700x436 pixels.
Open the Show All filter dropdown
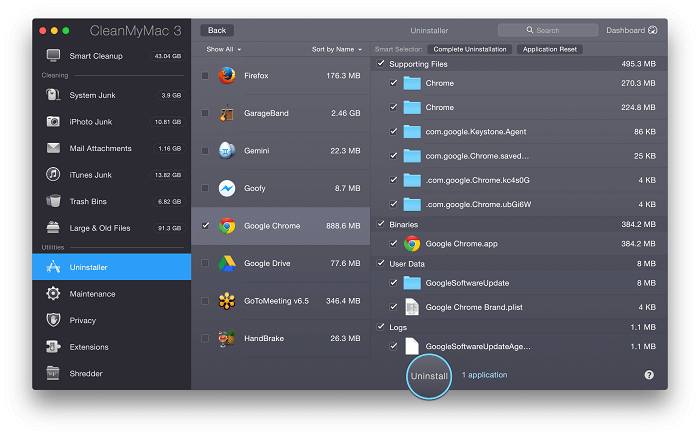tap(224, 49)
